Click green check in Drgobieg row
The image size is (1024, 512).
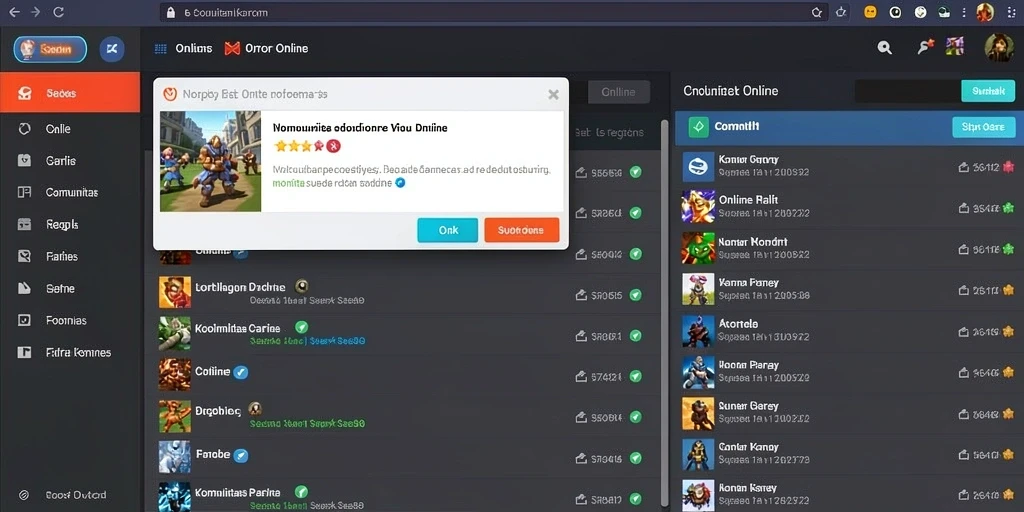click(635, 417)
